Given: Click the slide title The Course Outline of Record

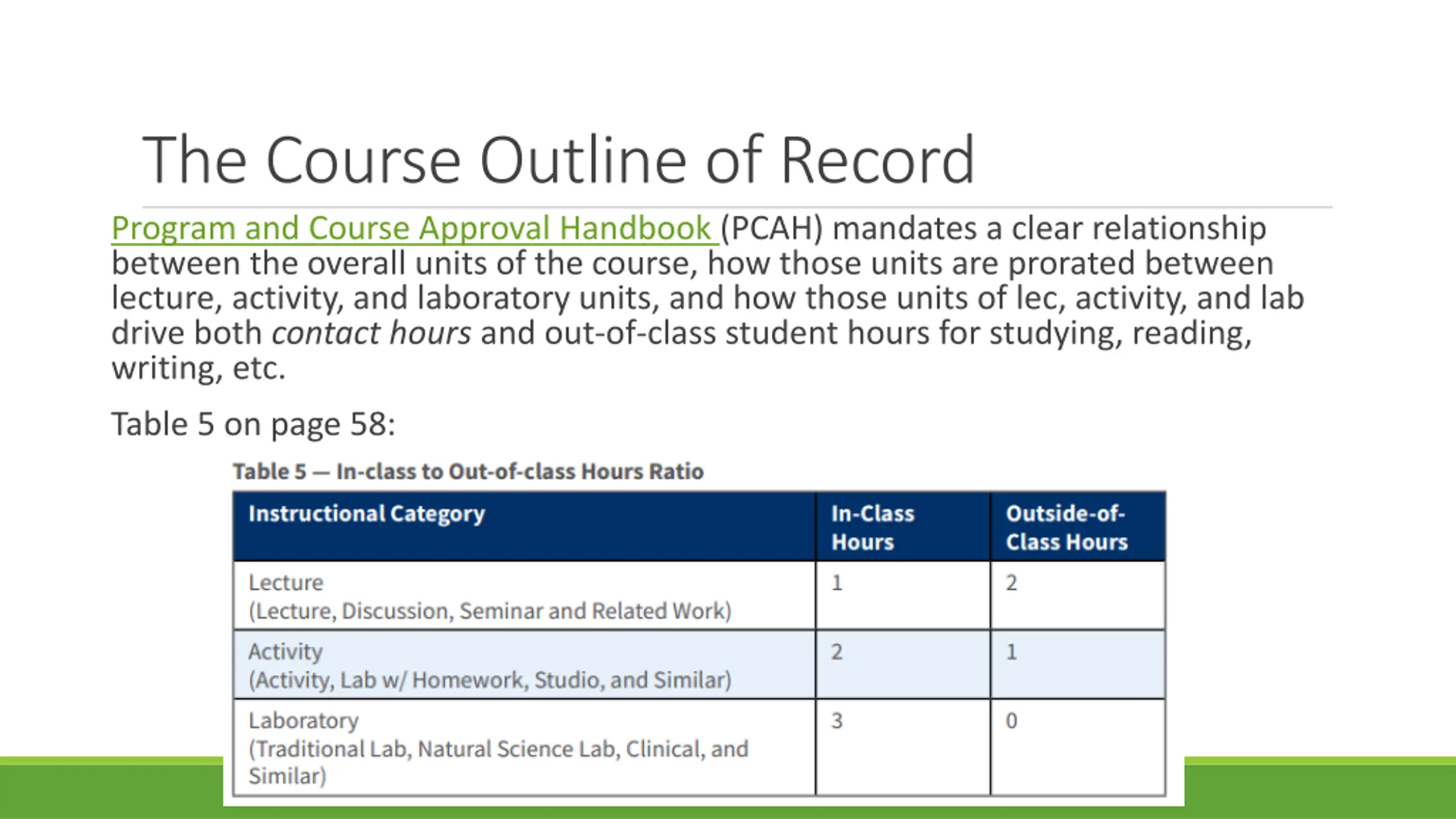Looking at the screenshot, I should coord(559,160).
